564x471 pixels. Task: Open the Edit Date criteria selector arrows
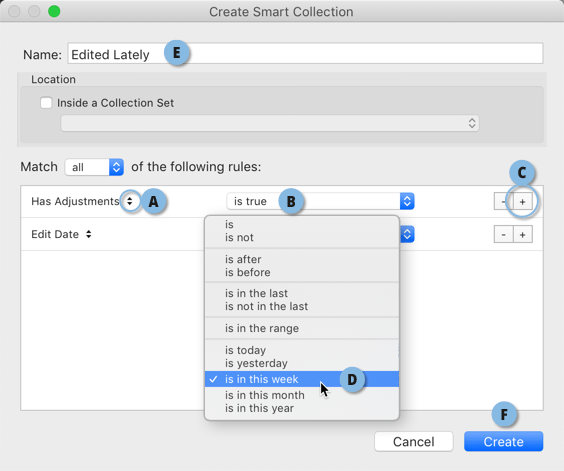click(x=88, y=234)
